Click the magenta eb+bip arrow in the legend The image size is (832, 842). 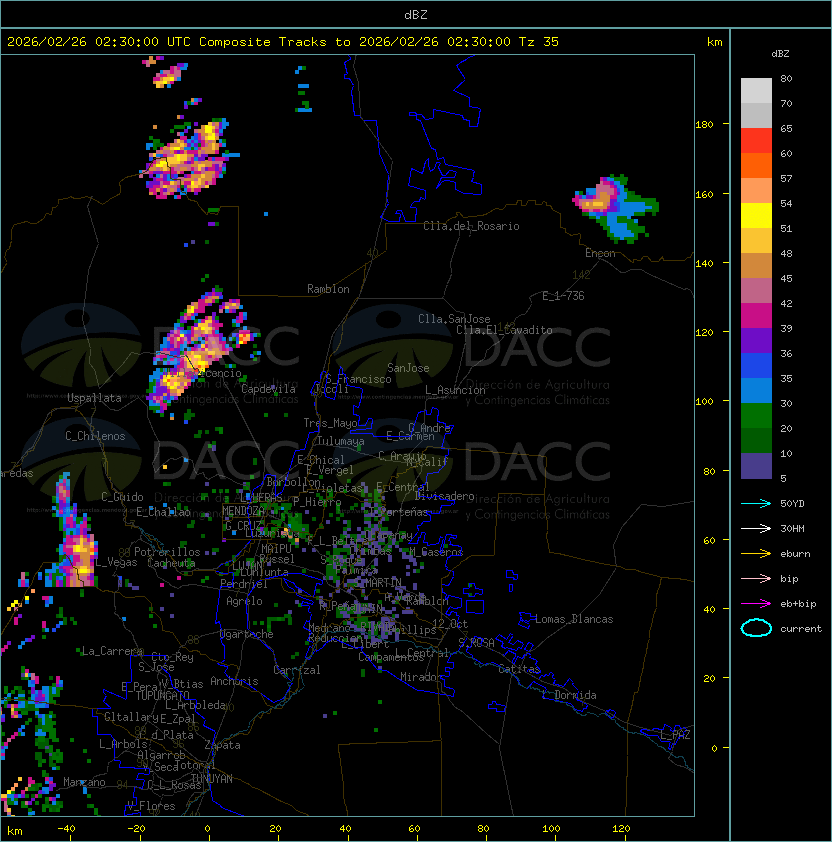click(x=756, y=604)
